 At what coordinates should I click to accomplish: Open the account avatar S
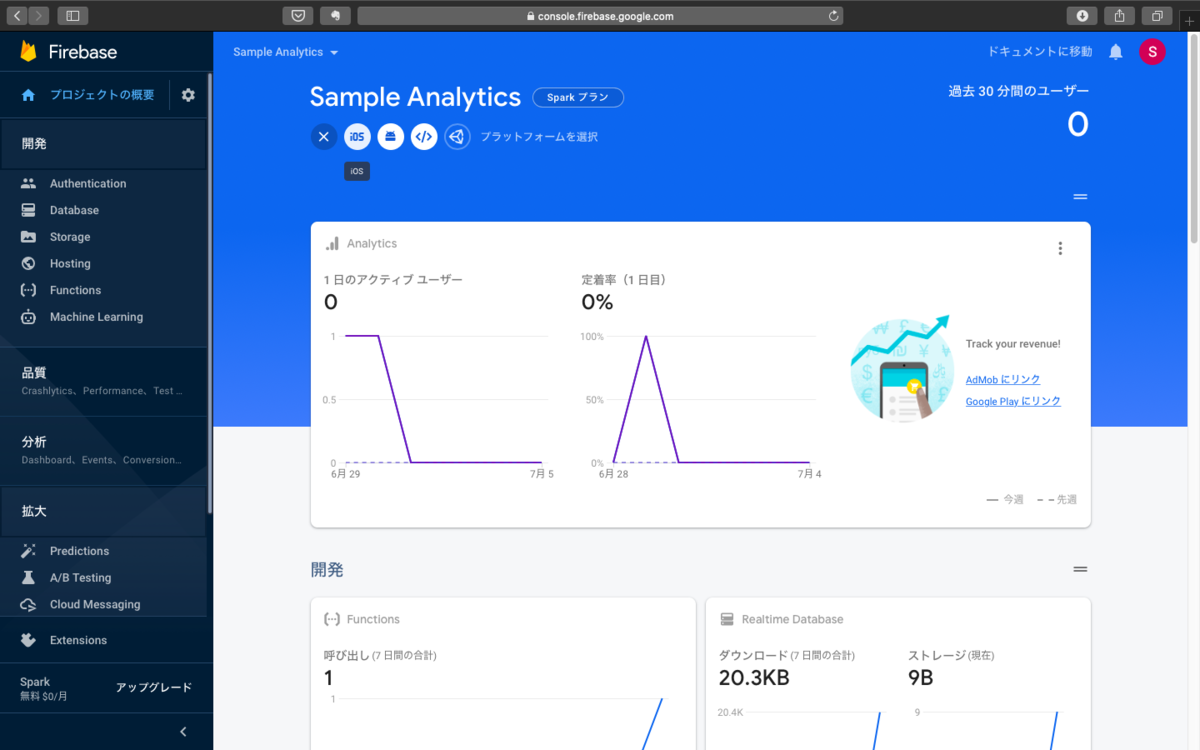point(1152,52)
